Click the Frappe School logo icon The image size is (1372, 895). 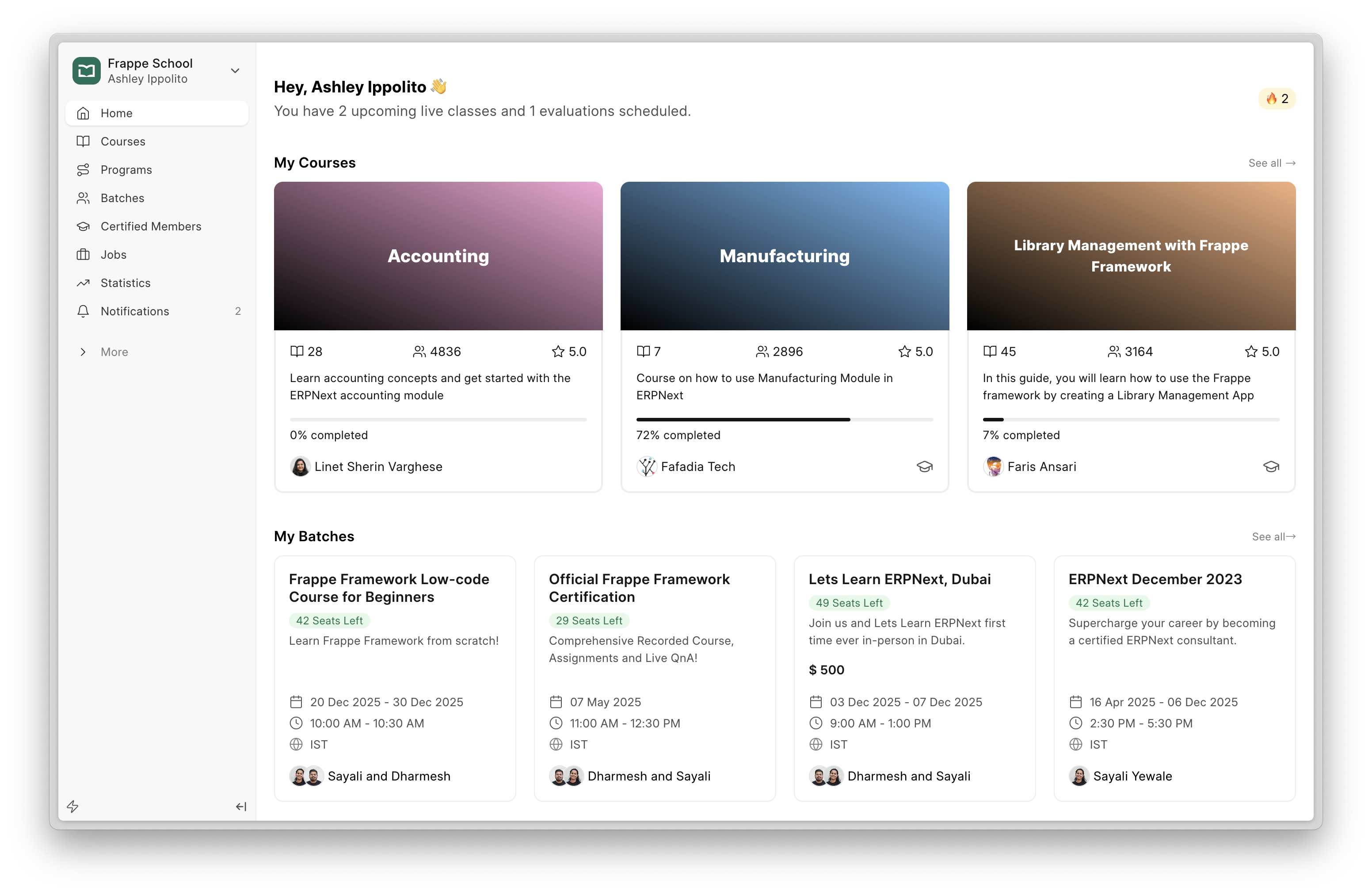tap(87, 70)
